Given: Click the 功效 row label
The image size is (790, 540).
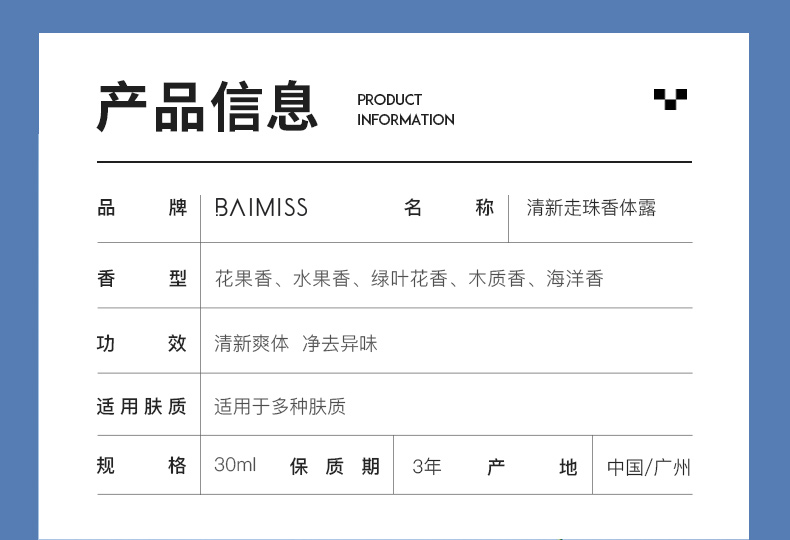Looking at the screenshot, I should pos(142,343).
